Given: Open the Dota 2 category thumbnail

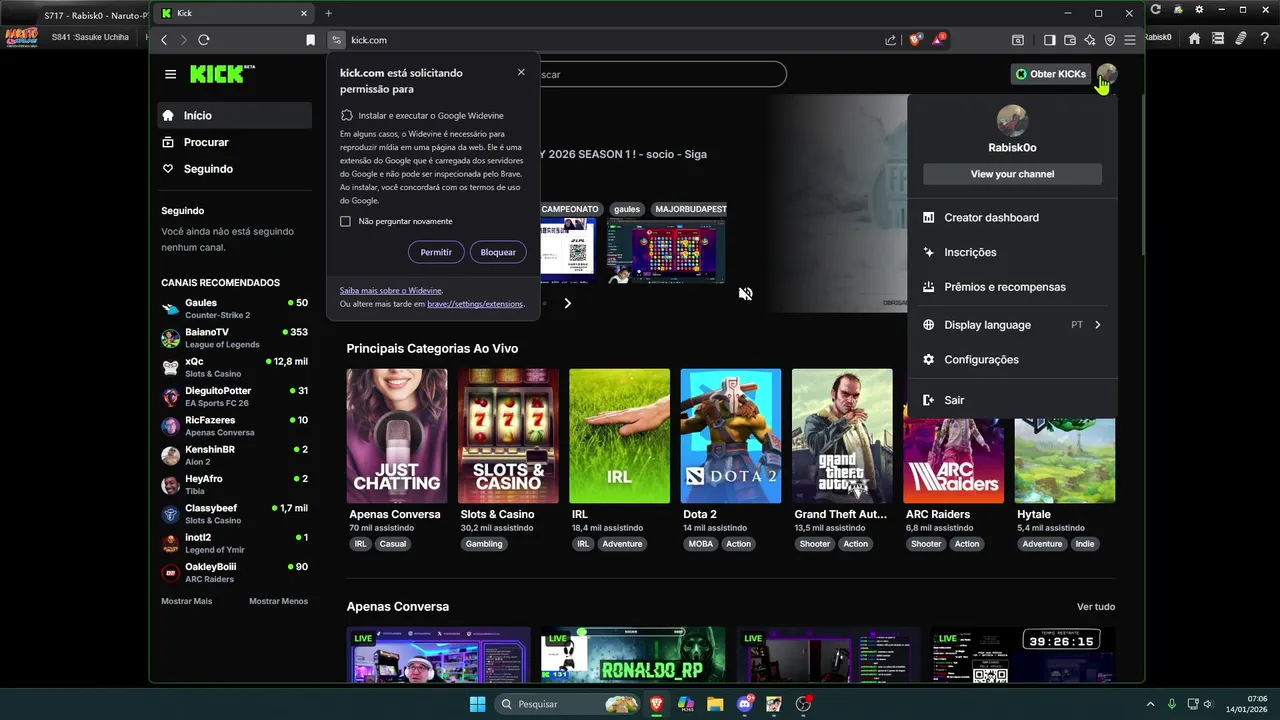Looking at the screenshot, I should coord(731,436).
